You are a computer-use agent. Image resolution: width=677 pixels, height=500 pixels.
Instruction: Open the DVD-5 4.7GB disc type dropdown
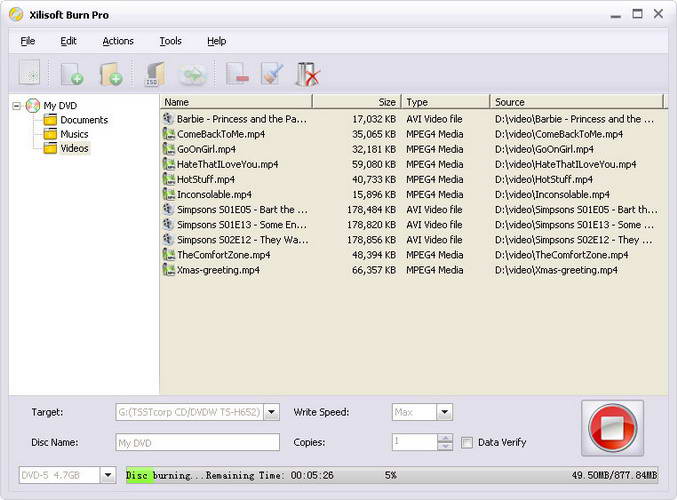point(108,475)
